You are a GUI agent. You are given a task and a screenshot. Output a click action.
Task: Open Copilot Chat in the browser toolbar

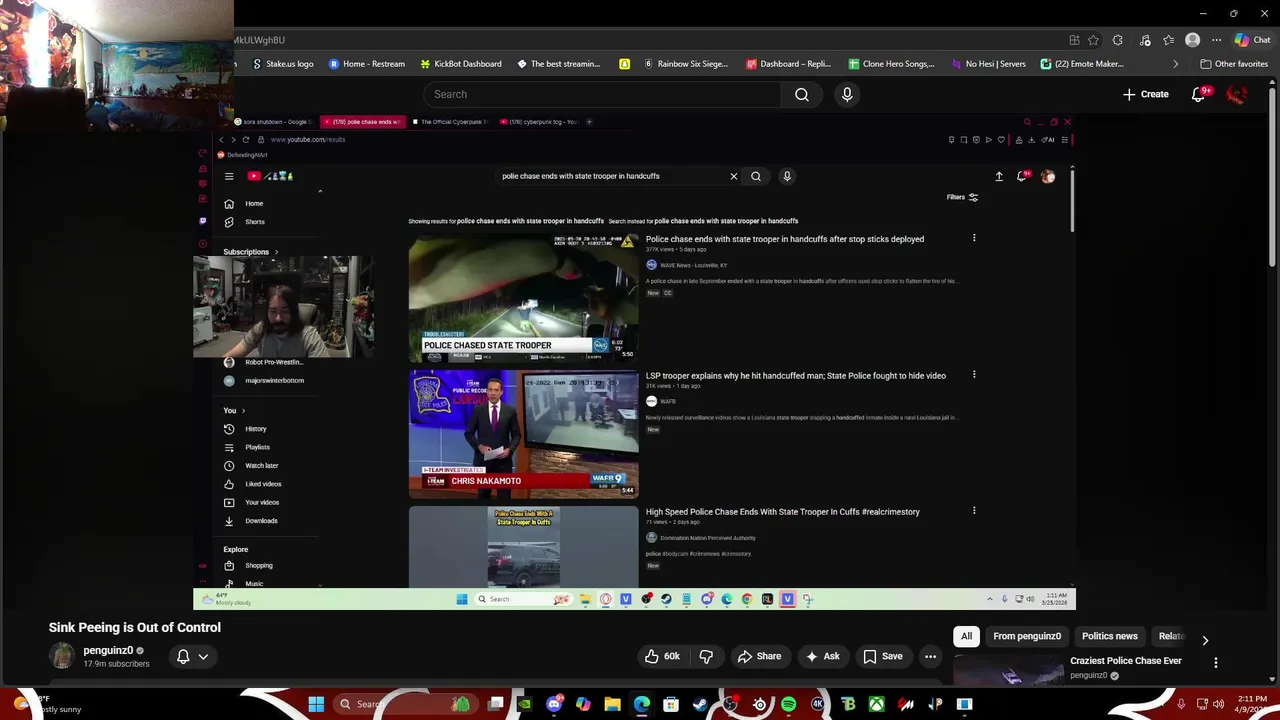point(1252,40)
